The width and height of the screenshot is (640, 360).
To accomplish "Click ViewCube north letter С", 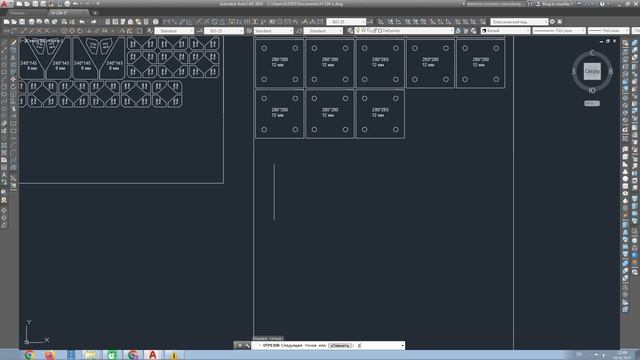I will click(592, 53).
